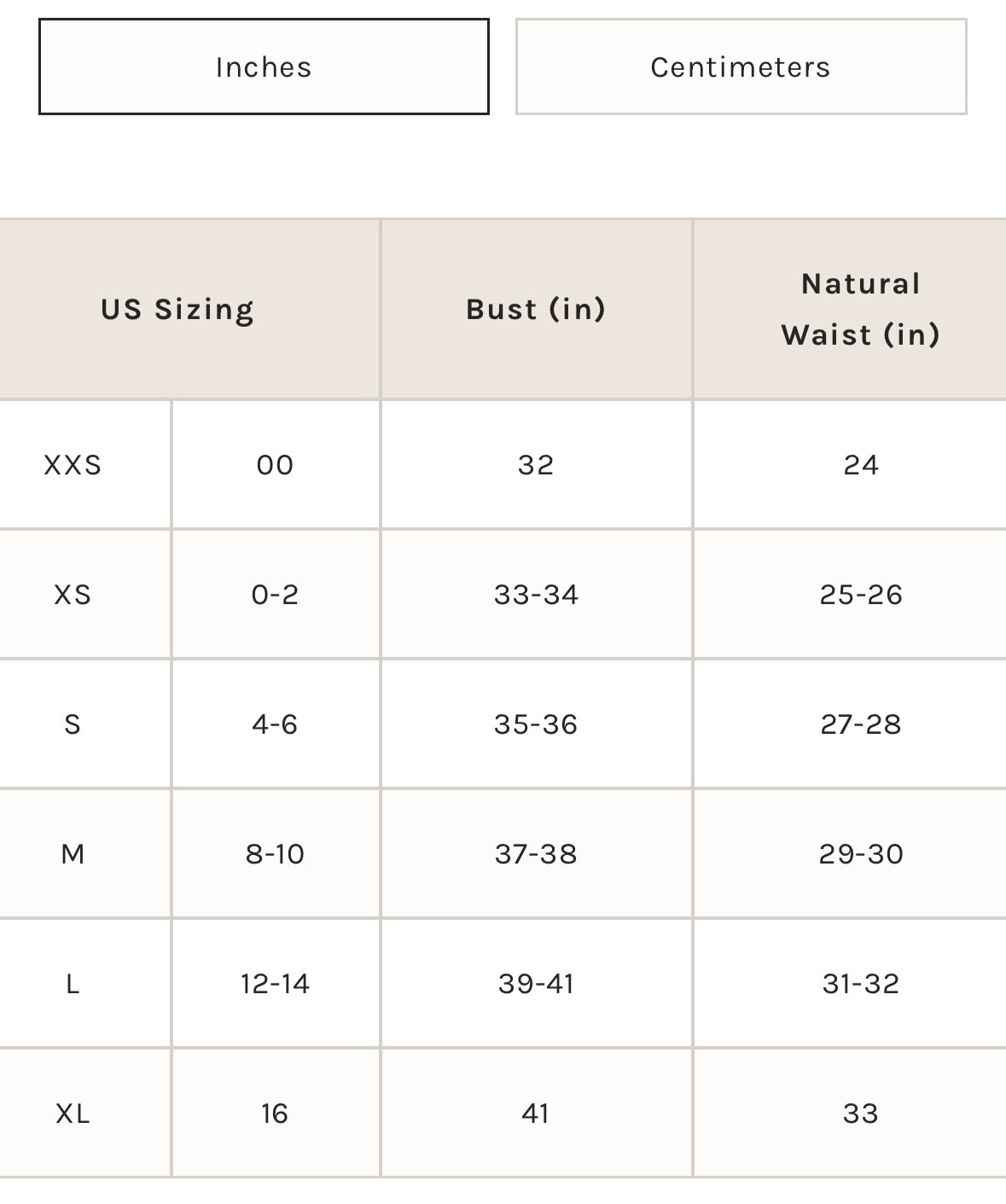
Task: Switch to the Inches unit toggle
Action: pyautogui.click(x=264, y=67)
